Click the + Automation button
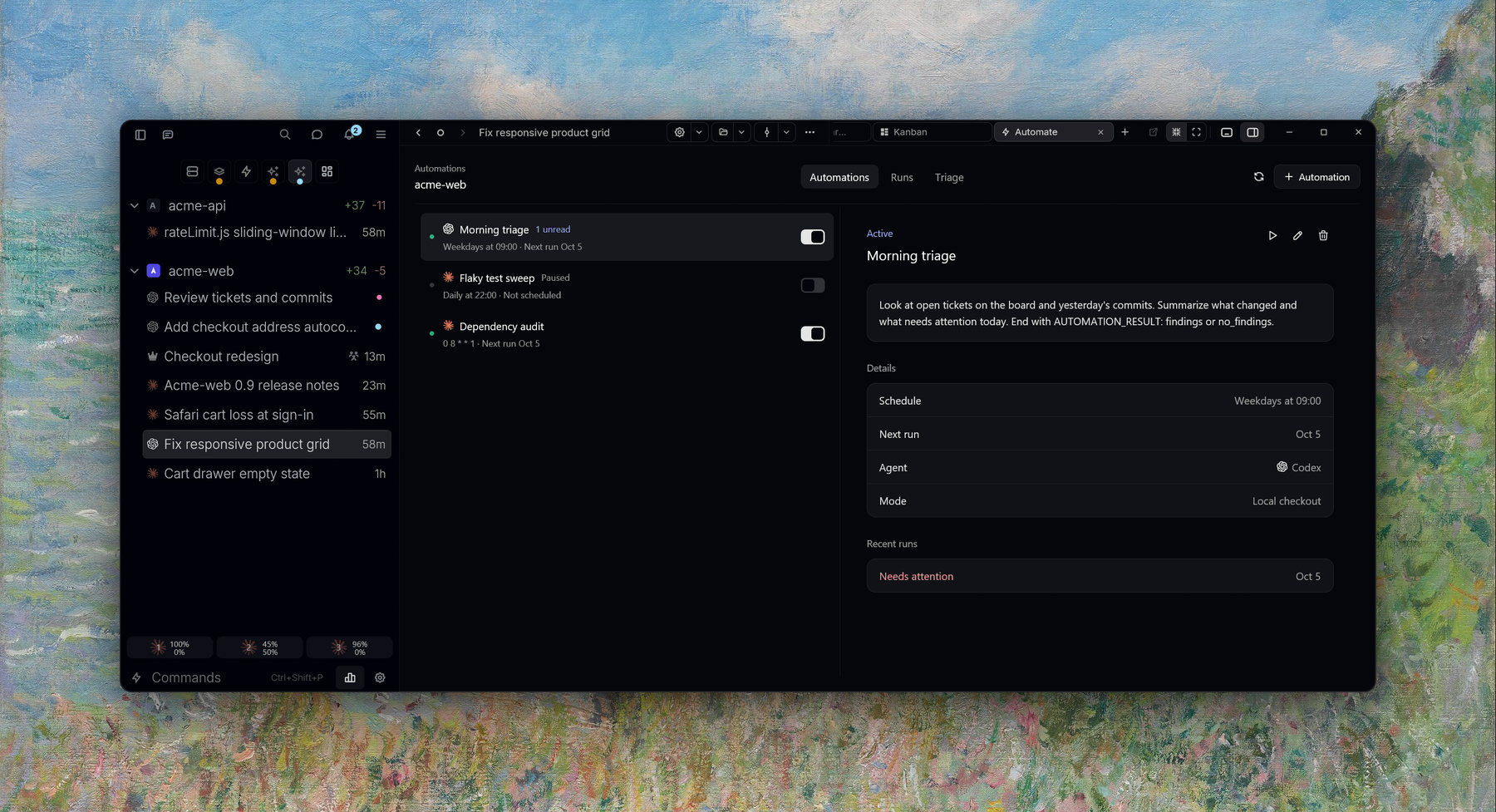 [x=1316, y=177]
